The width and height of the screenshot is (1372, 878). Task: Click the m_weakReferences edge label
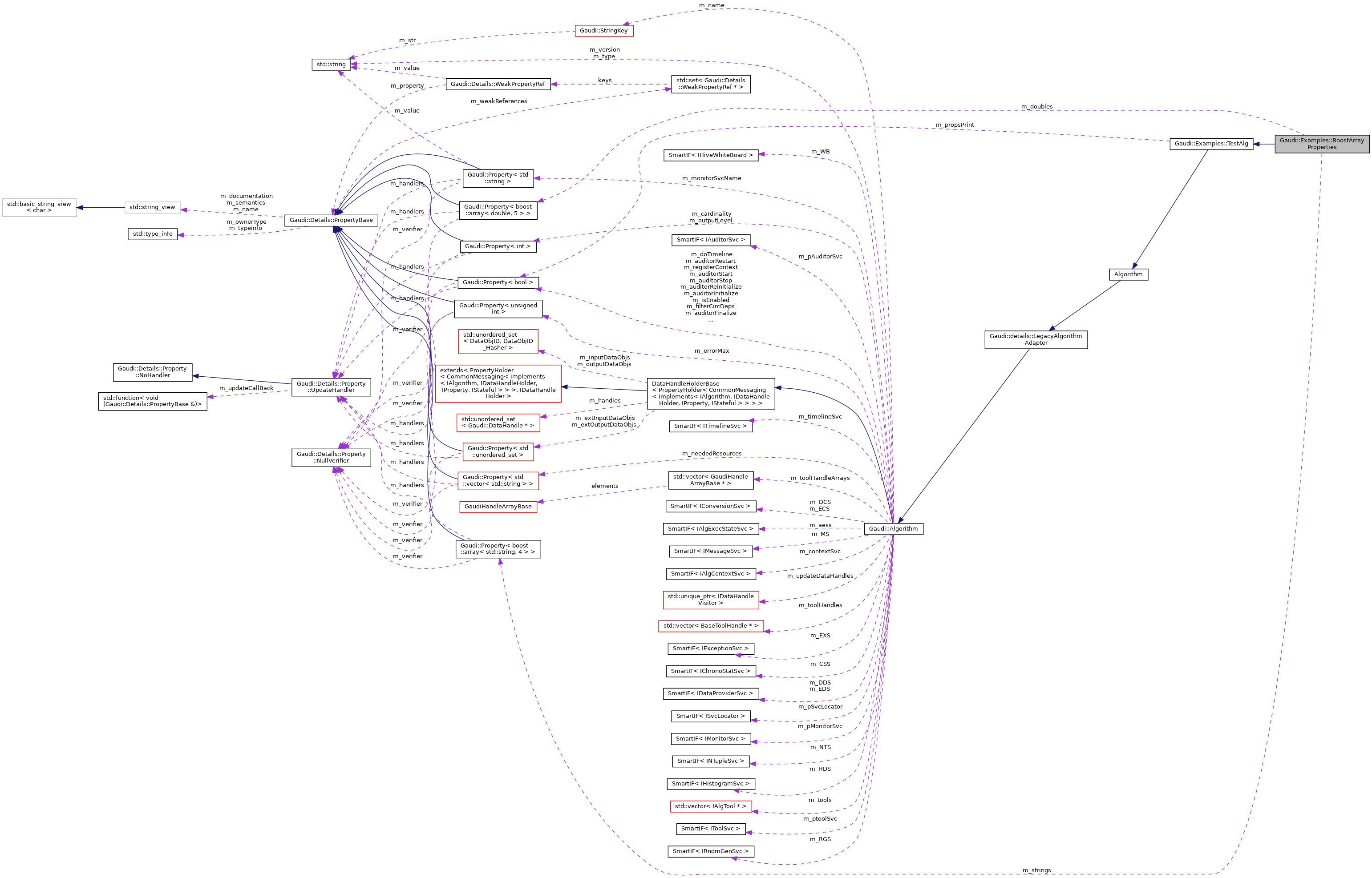coord(498,101)
